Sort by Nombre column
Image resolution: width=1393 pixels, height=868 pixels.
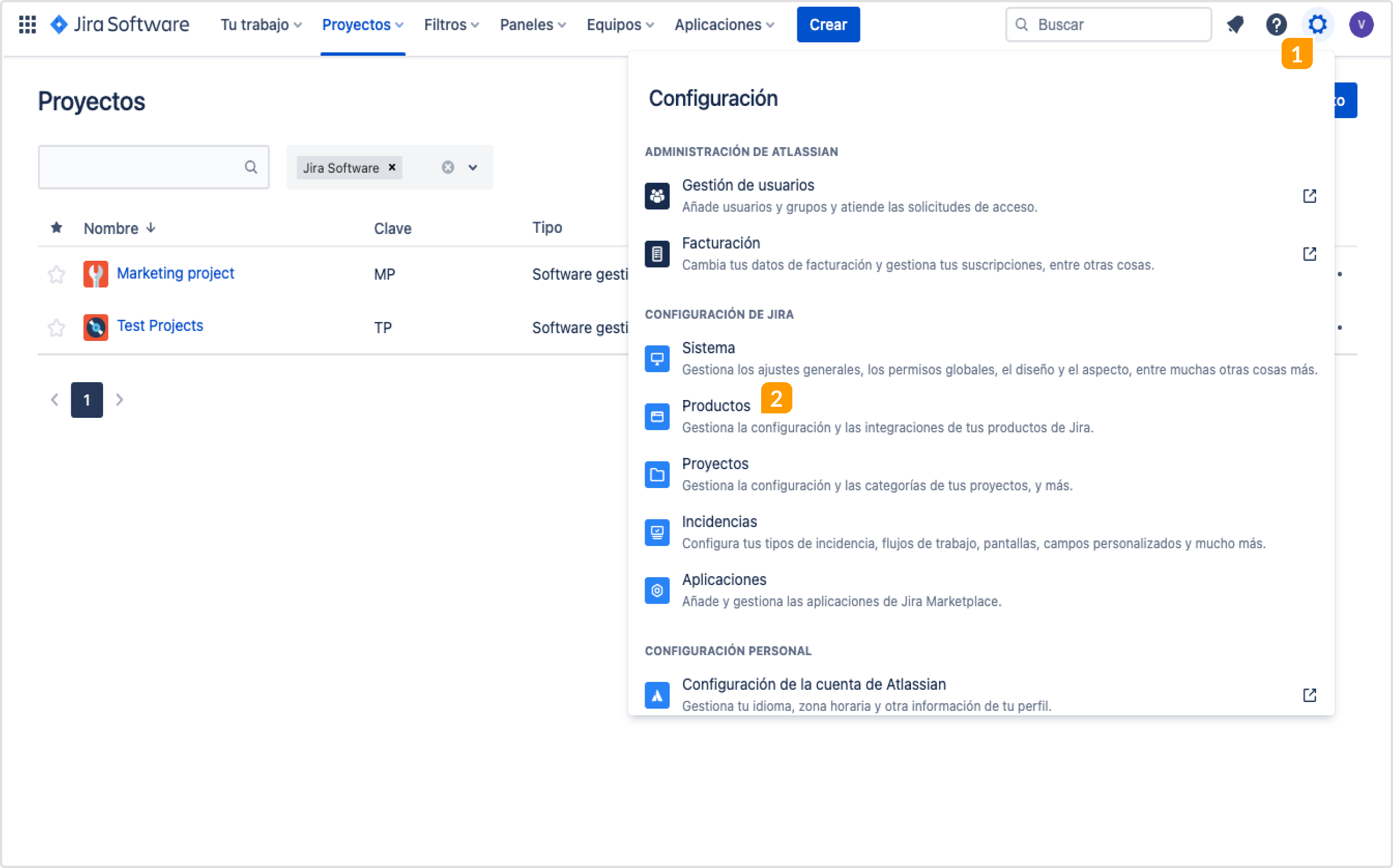119,228
